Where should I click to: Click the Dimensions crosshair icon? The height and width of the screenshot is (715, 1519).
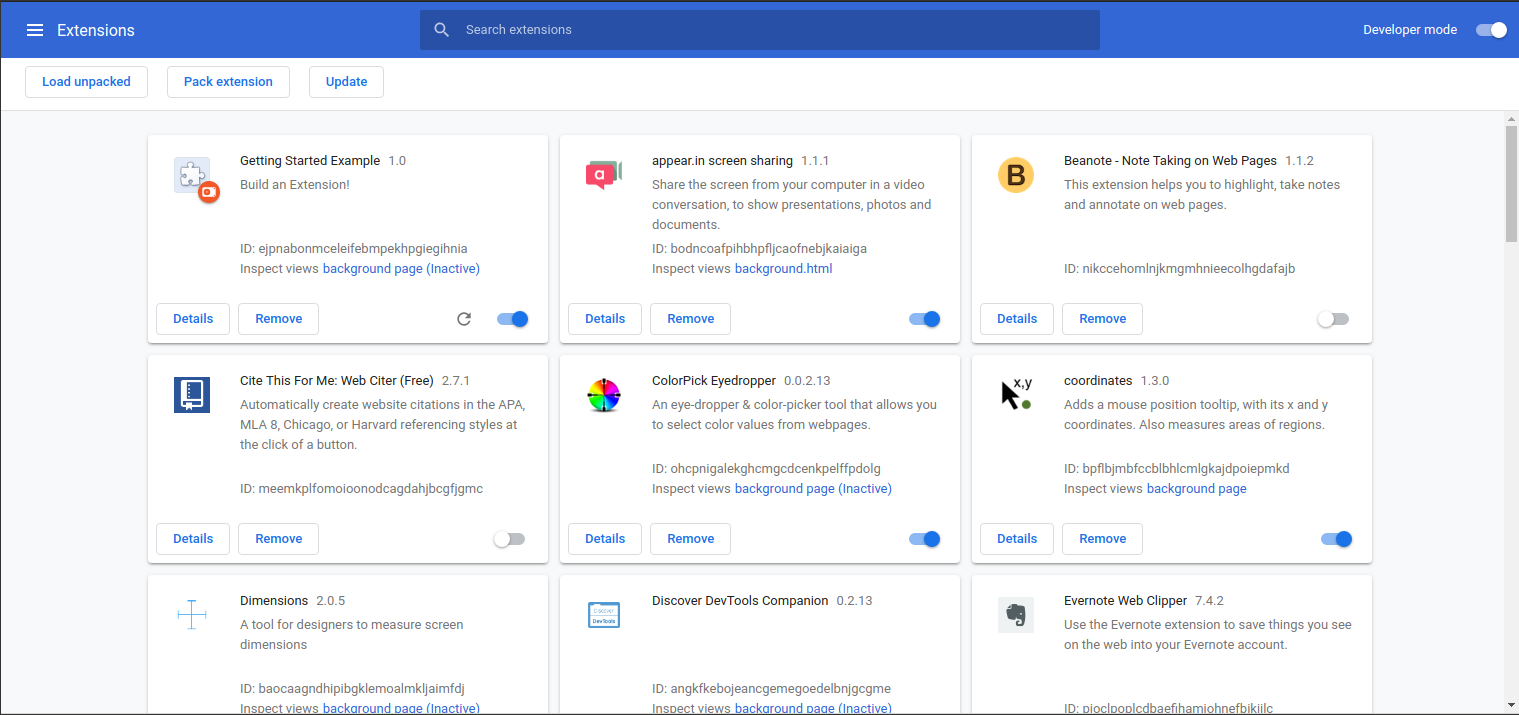192,614
